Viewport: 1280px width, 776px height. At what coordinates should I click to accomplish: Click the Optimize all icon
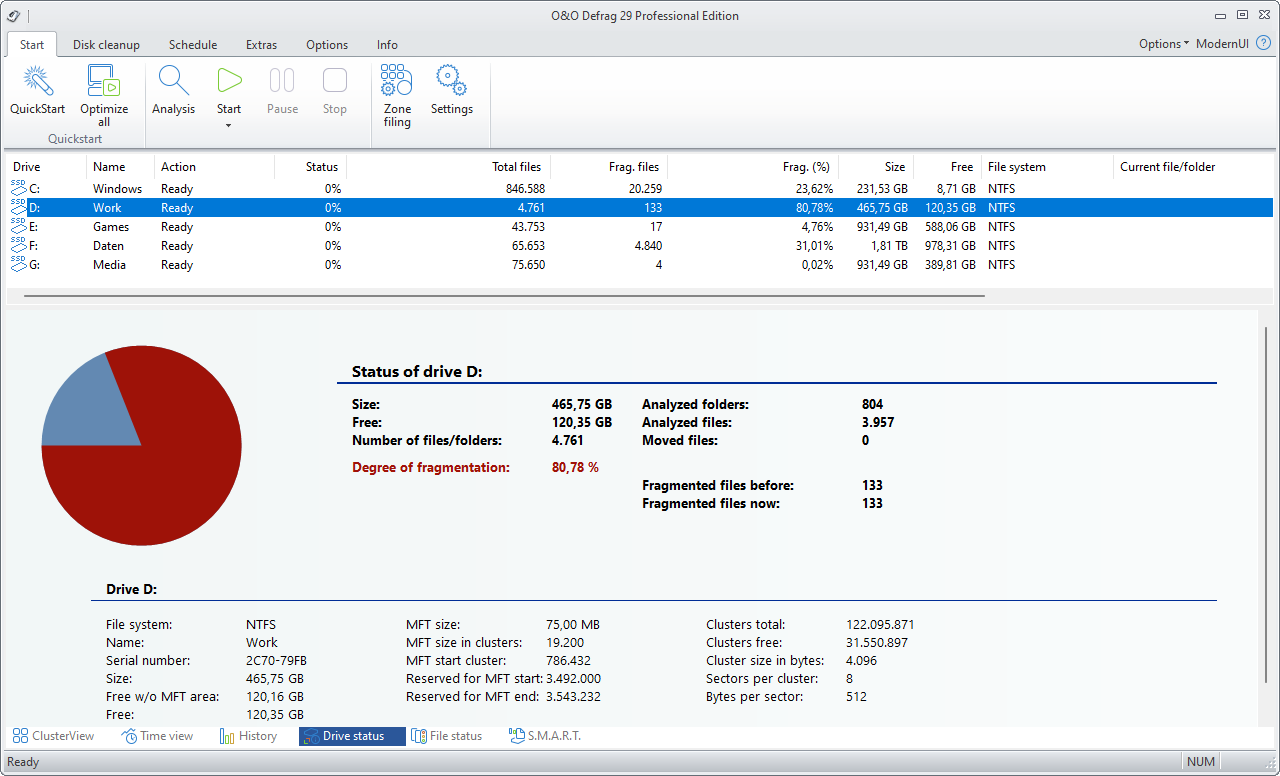(104, 81)
